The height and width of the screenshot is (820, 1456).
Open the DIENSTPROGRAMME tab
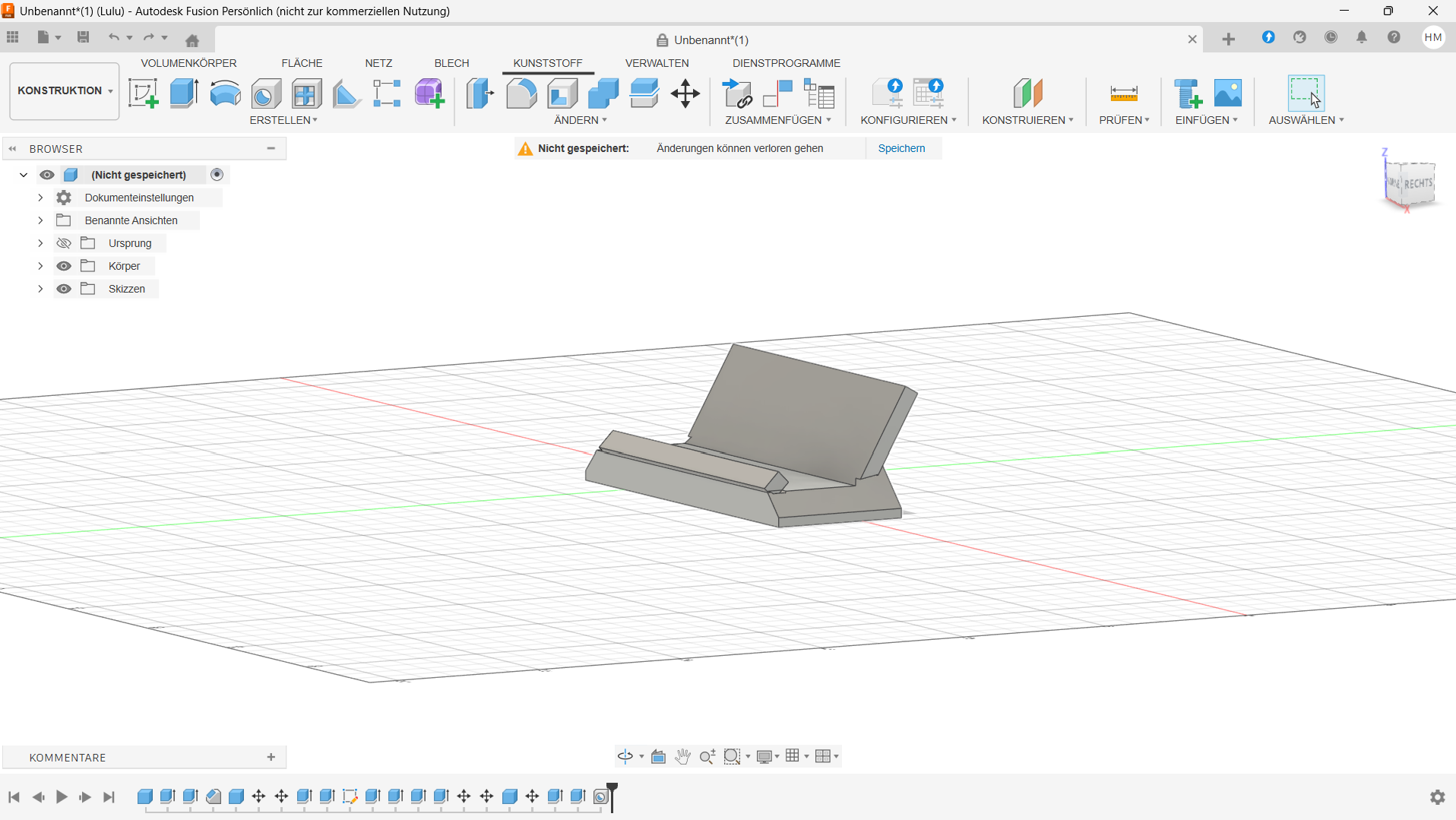[x=787, y=63]
